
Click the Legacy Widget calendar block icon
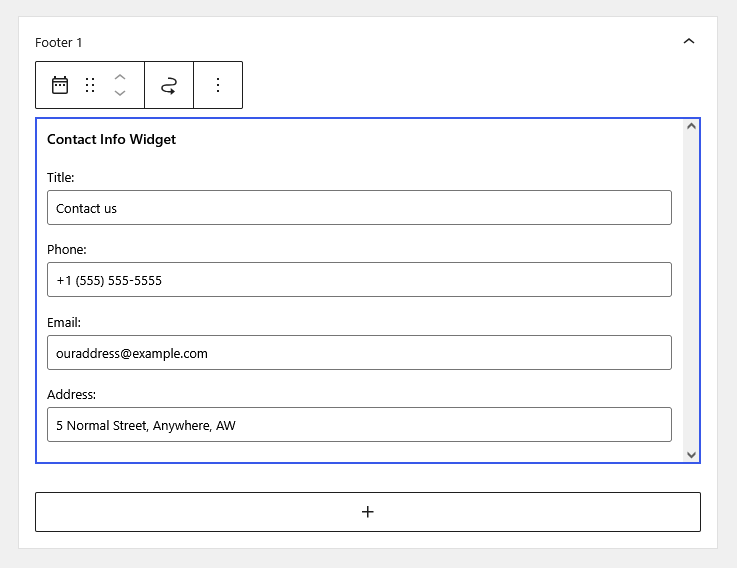tap(60, 85)
